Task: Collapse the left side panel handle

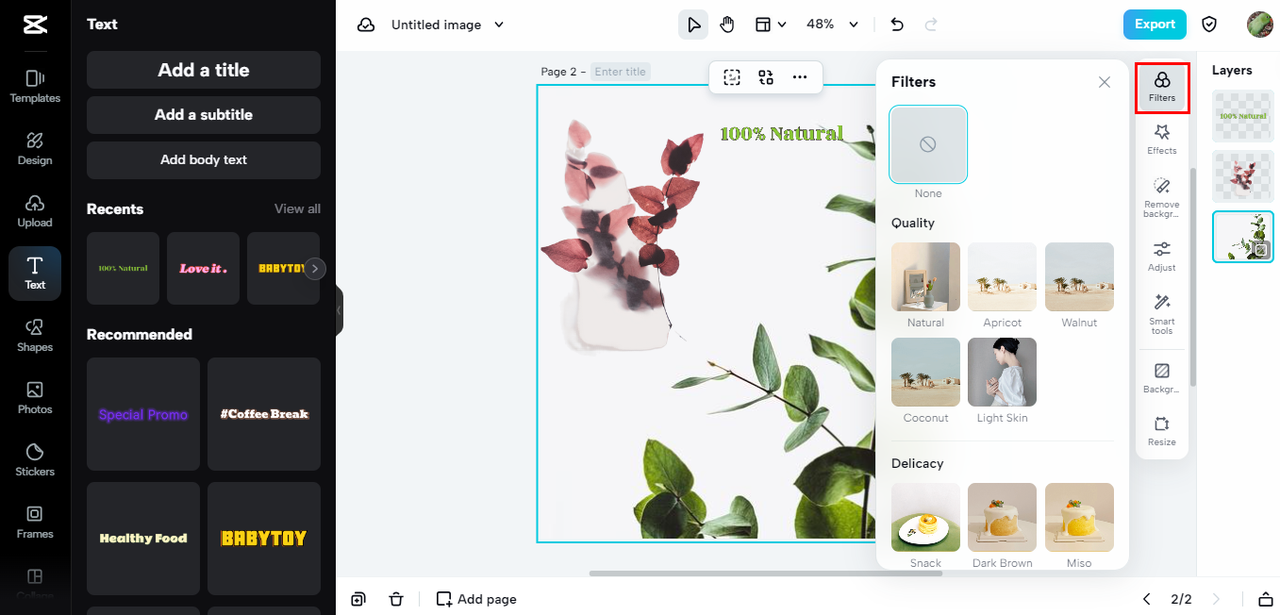Action: point(339,310)
